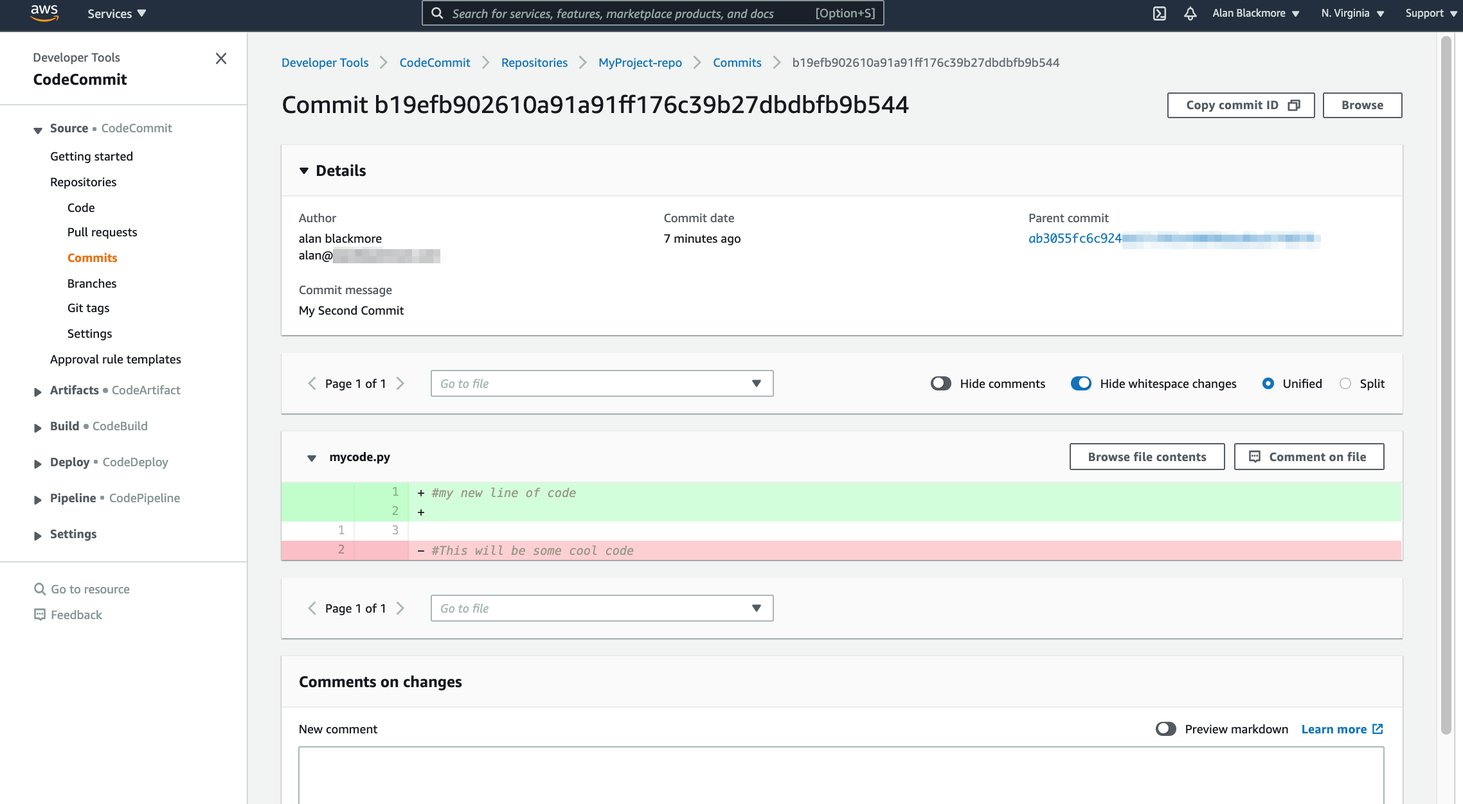Image resolution: width=1463 pixels, height=804 pixels.
Task: Disable the Hide whitespace changes toggle
Action: coord(1081,383)
